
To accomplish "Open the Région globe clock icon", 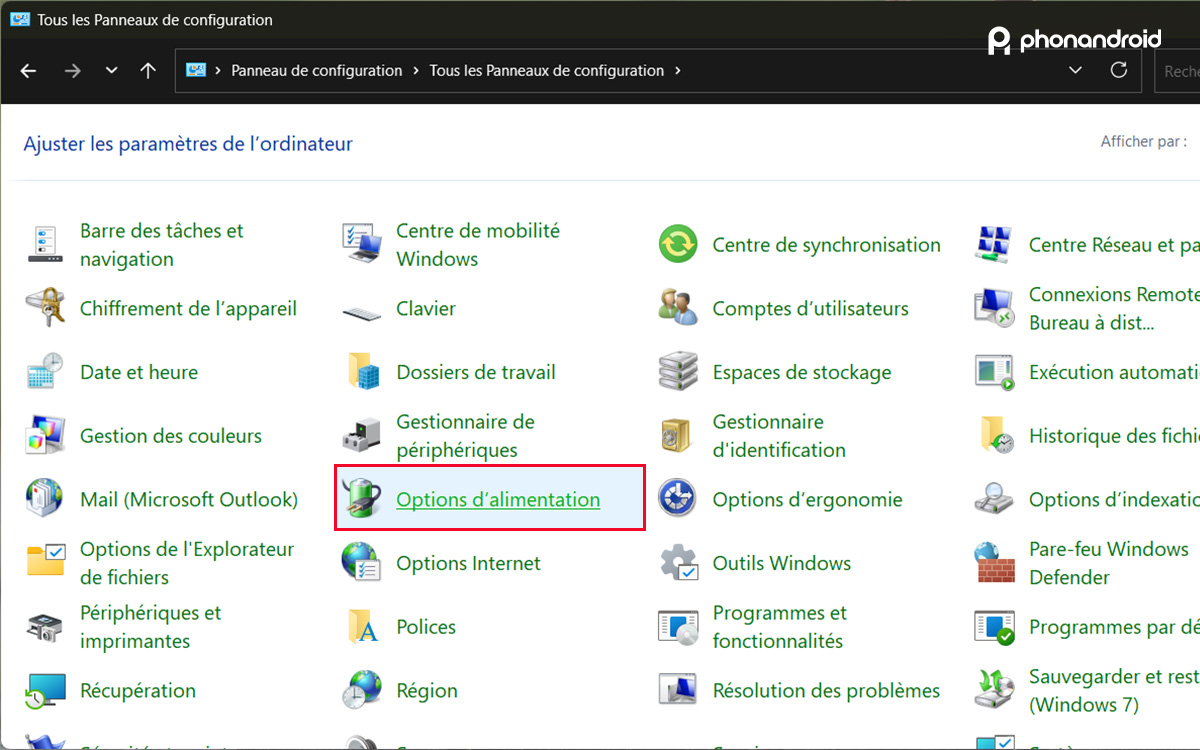I will (x=362, y=690).
